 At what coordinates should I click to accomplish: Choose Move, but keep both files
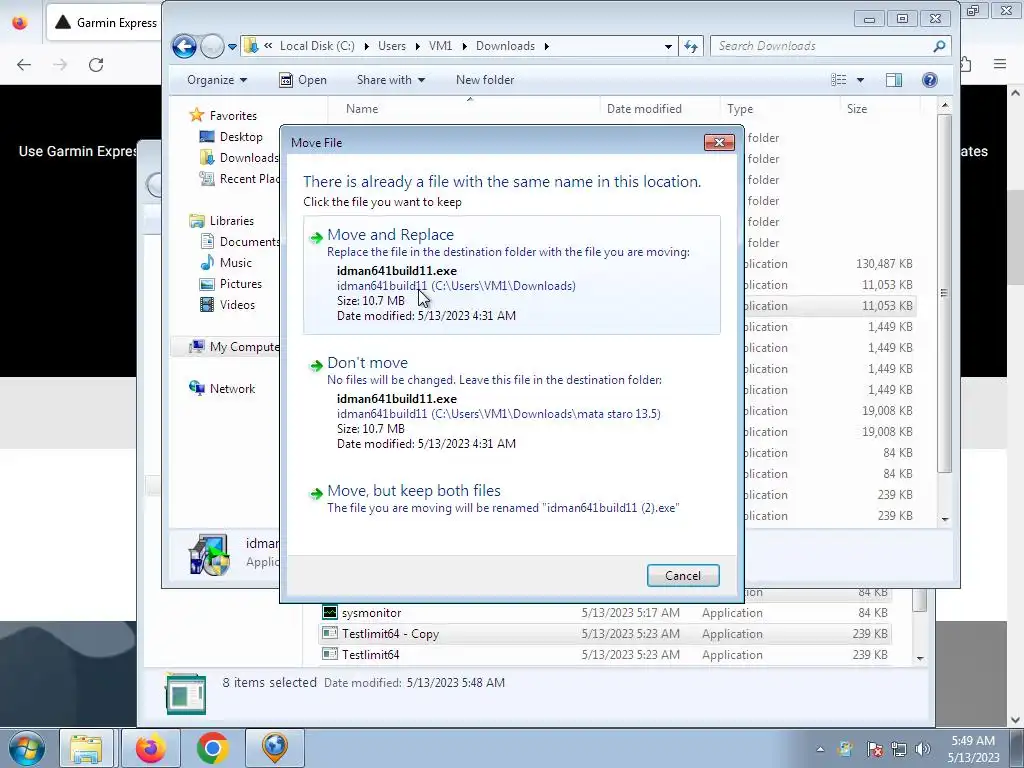[x=511, y=499]
